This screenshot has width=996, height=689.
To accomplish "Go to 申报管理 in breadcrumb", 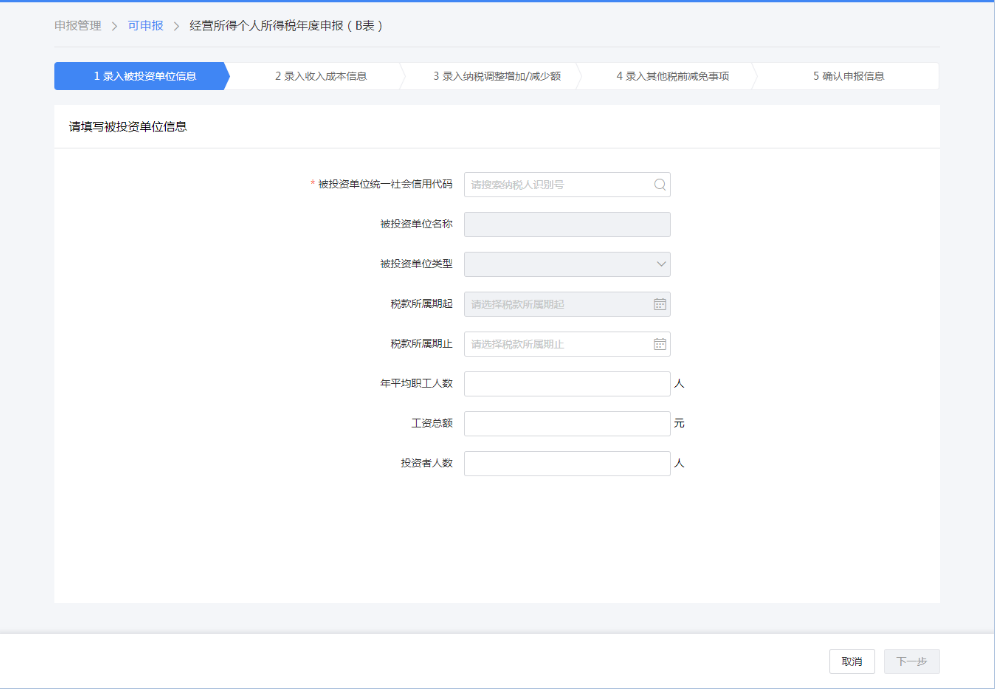I will [78, 25].
